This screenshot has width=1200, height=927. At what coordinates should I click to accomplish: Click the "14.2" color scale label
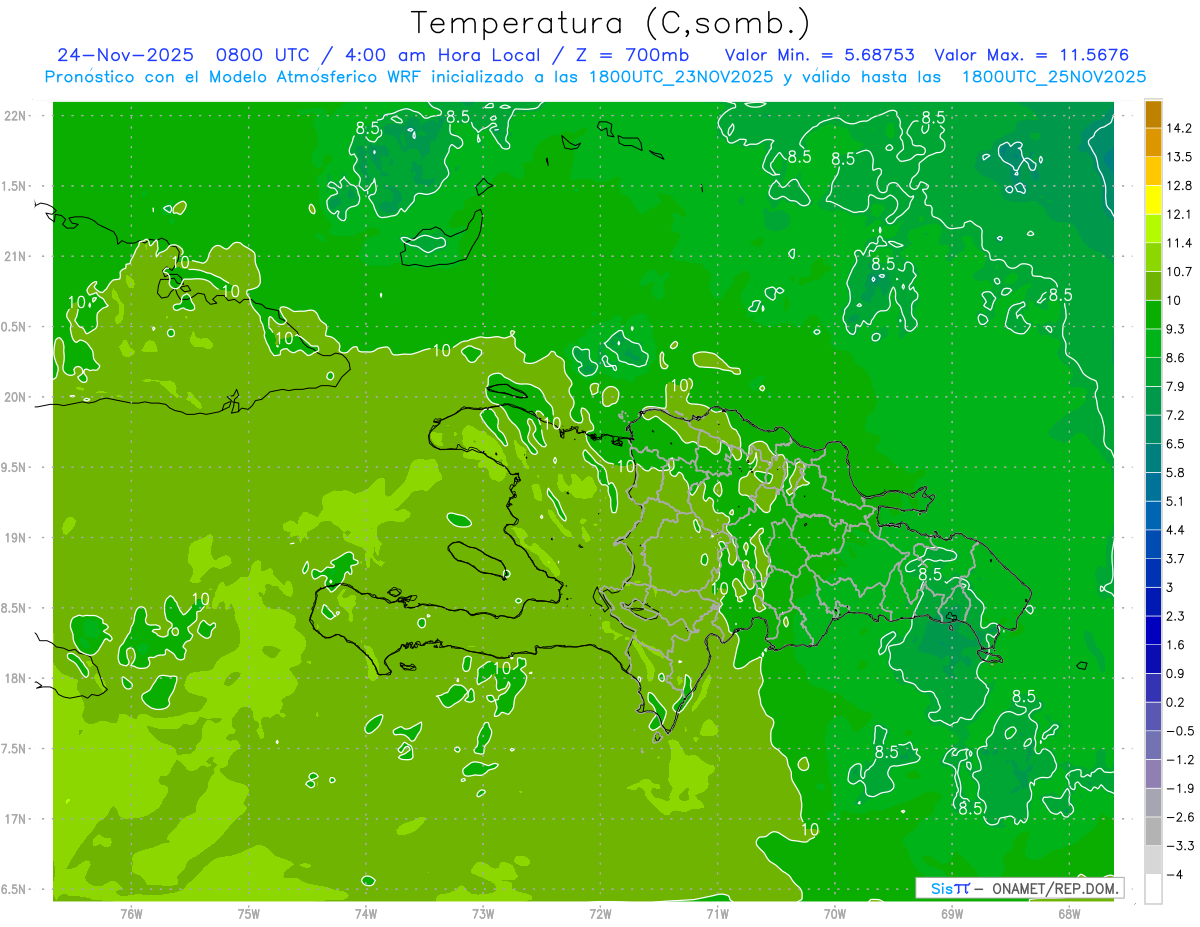1179,129
